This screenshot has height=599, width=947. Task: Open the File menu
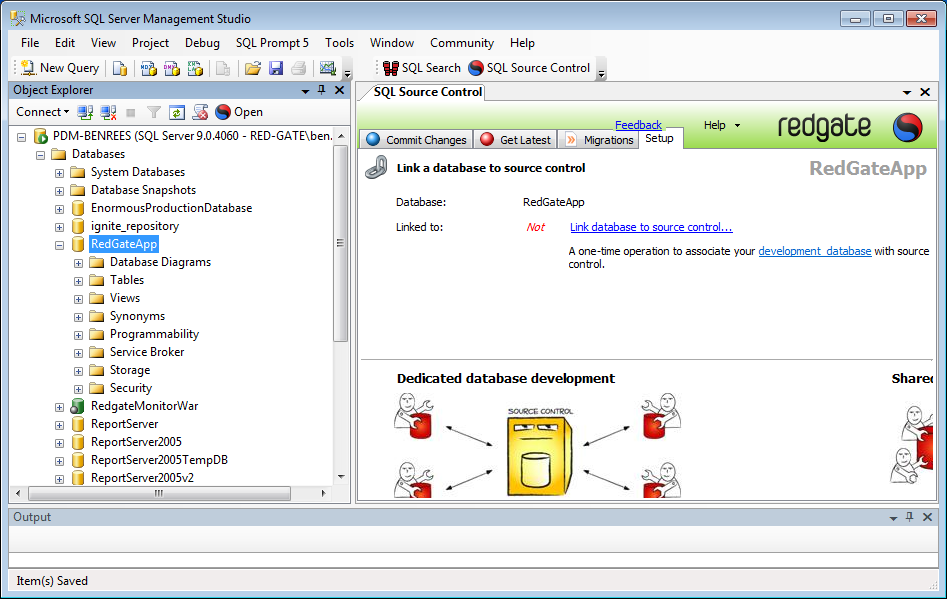click(30, 43)
